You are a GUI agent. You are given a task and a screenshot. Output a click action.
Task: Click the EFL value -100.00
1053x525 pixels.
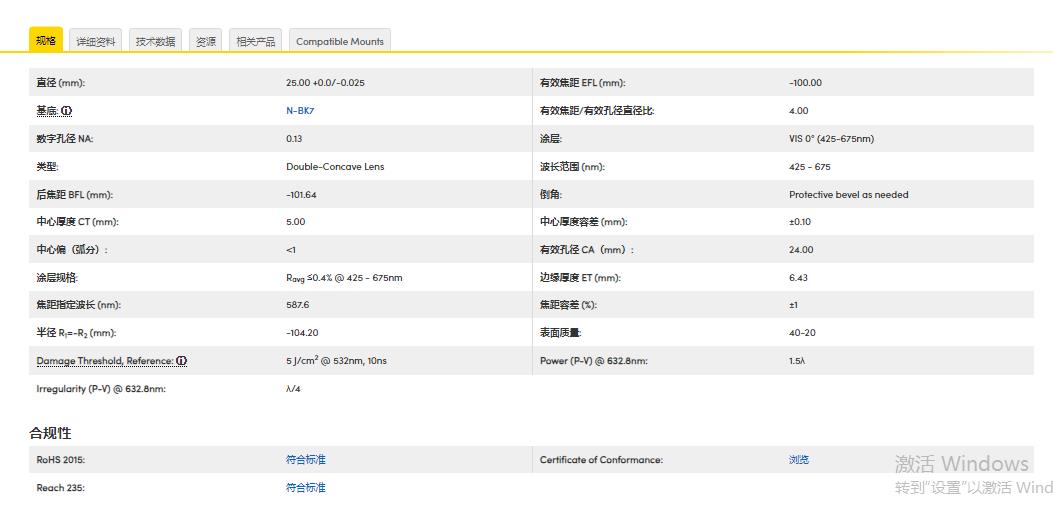pyautogui.click(x=805, y=83)
